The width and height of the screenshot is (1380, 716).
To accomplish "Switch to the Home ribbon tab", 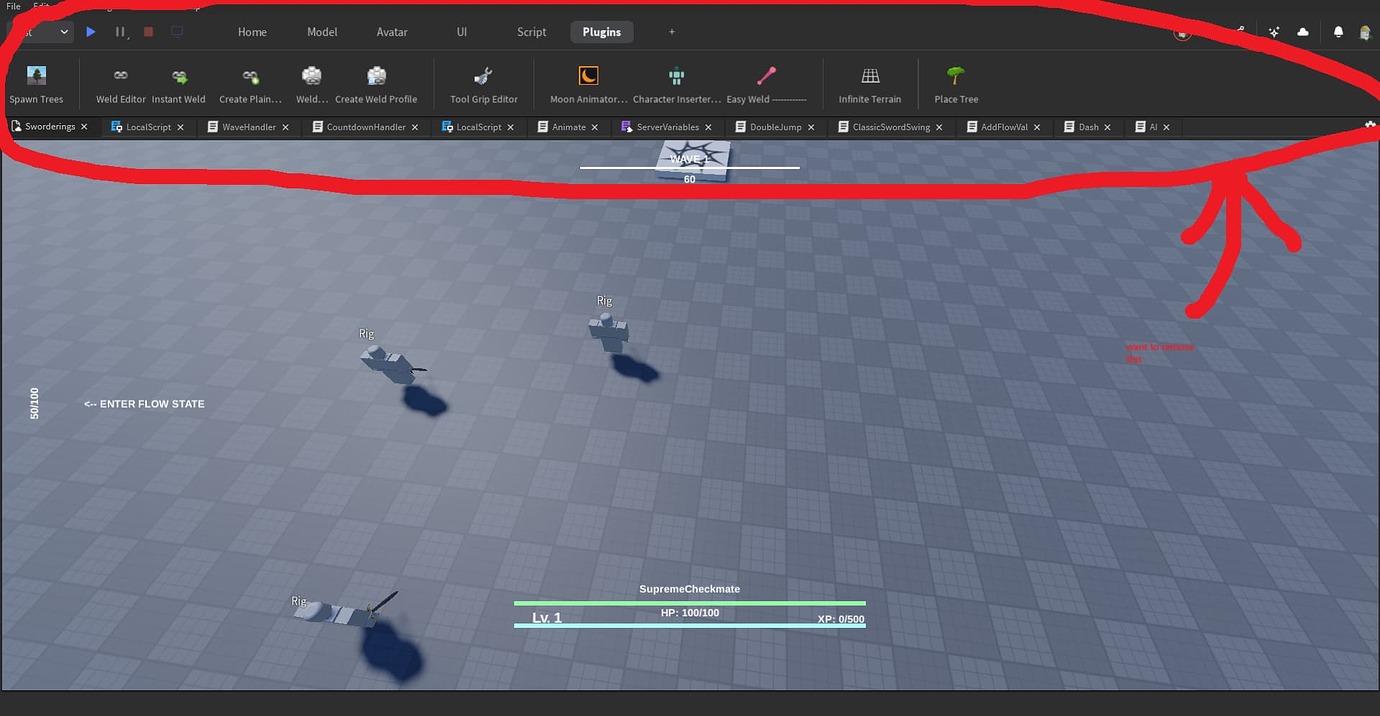I will point(251,31).
